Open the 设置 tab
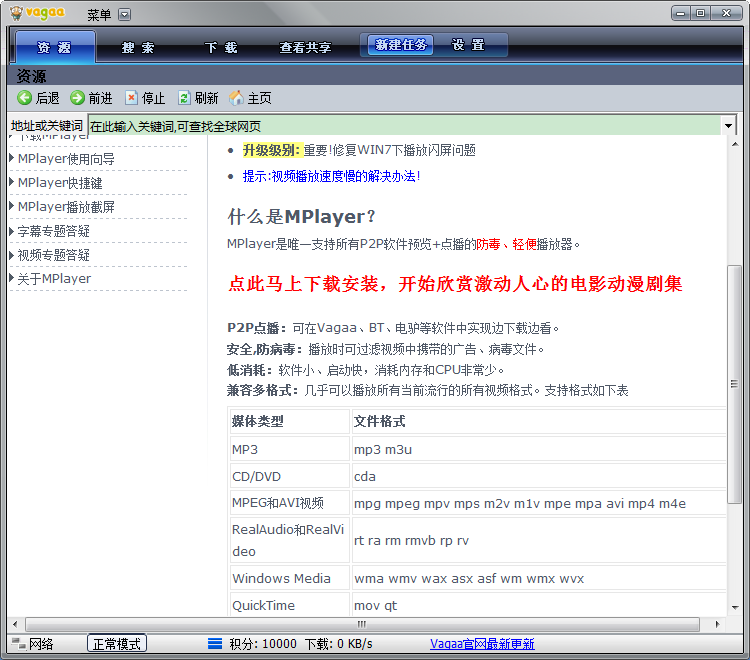Image resolution: width=750 pixels, height=660 pixels. tap(469, 45)
